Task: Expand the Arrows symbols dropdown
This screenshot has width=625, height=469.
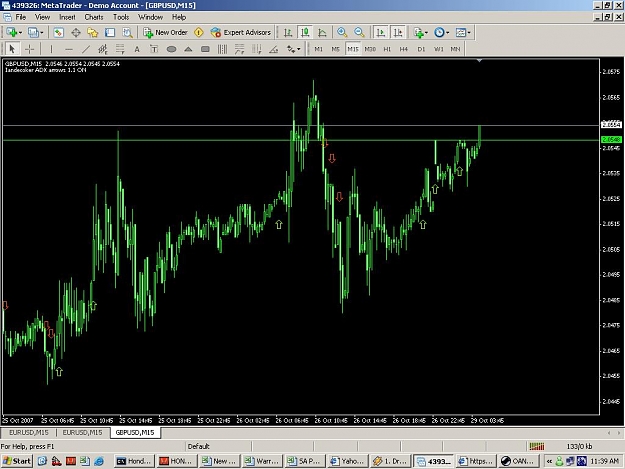Action: (x=299, y=49)
